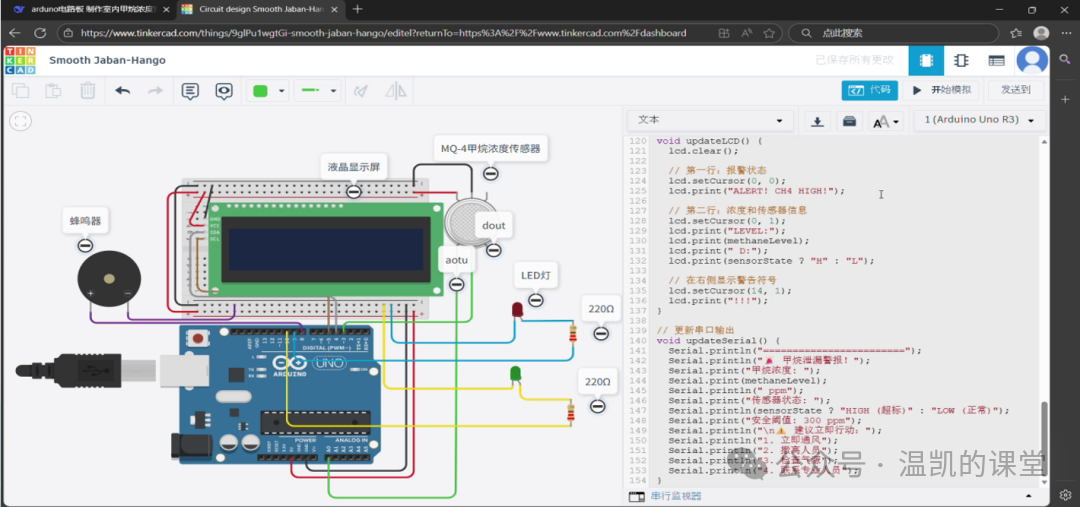Viewport: 1080px width, 507px height.
Task: Click the 蜂鸣器 buzzer note marker
Action: point(85,245)
